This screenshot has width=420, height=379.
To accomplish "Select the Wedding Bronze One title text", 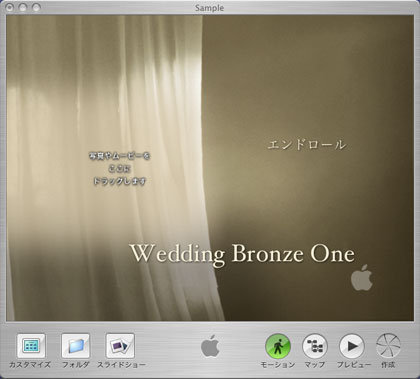I will pyautogui.click(x=242, y=254).
